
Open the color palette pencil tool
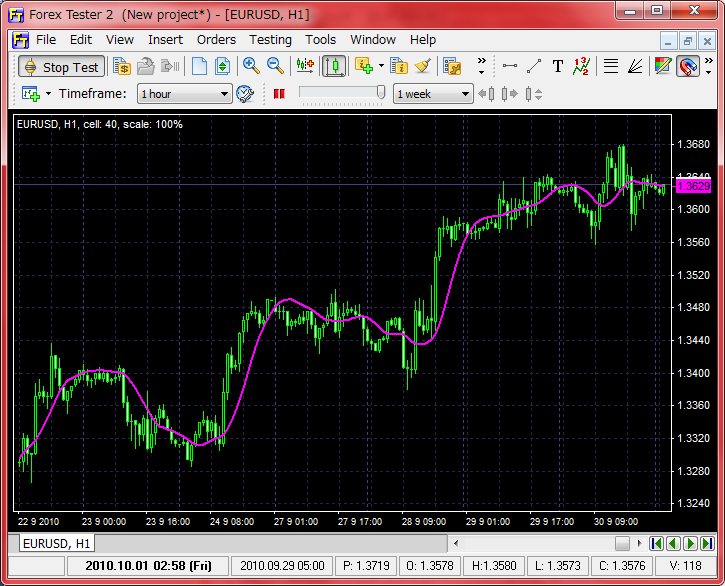pyautogui.click(x=663, y=66)
